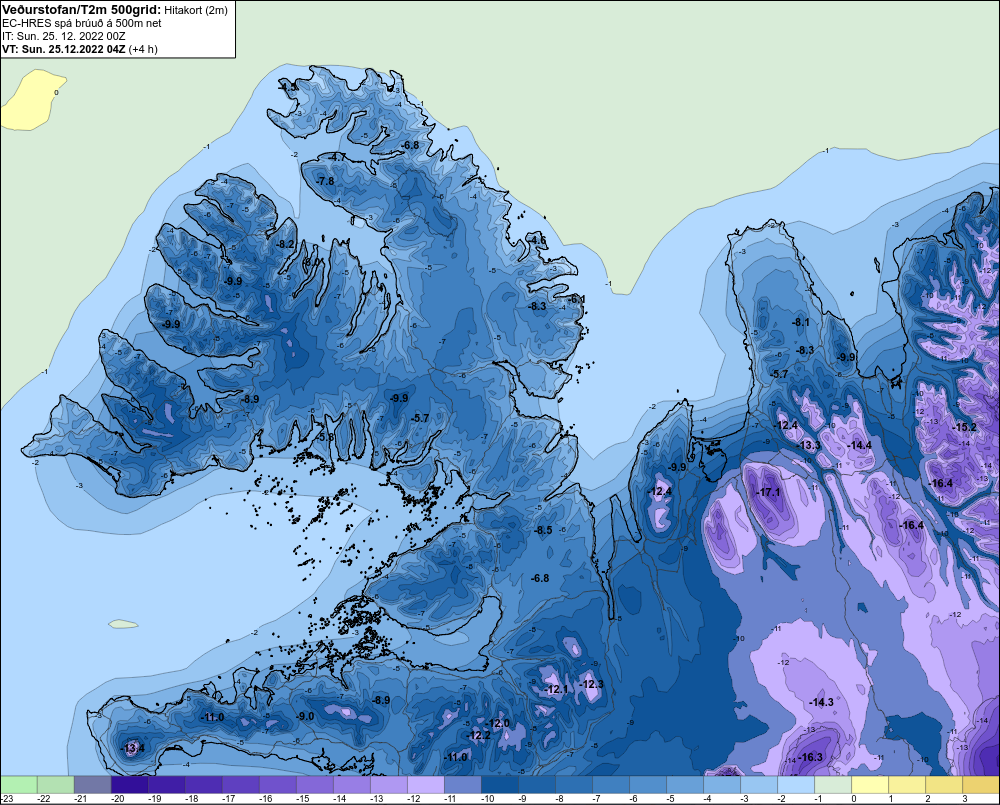Select the -4.6 temperature value
The width and height of the screenshot is (1000, 805).
click(538, 240)
